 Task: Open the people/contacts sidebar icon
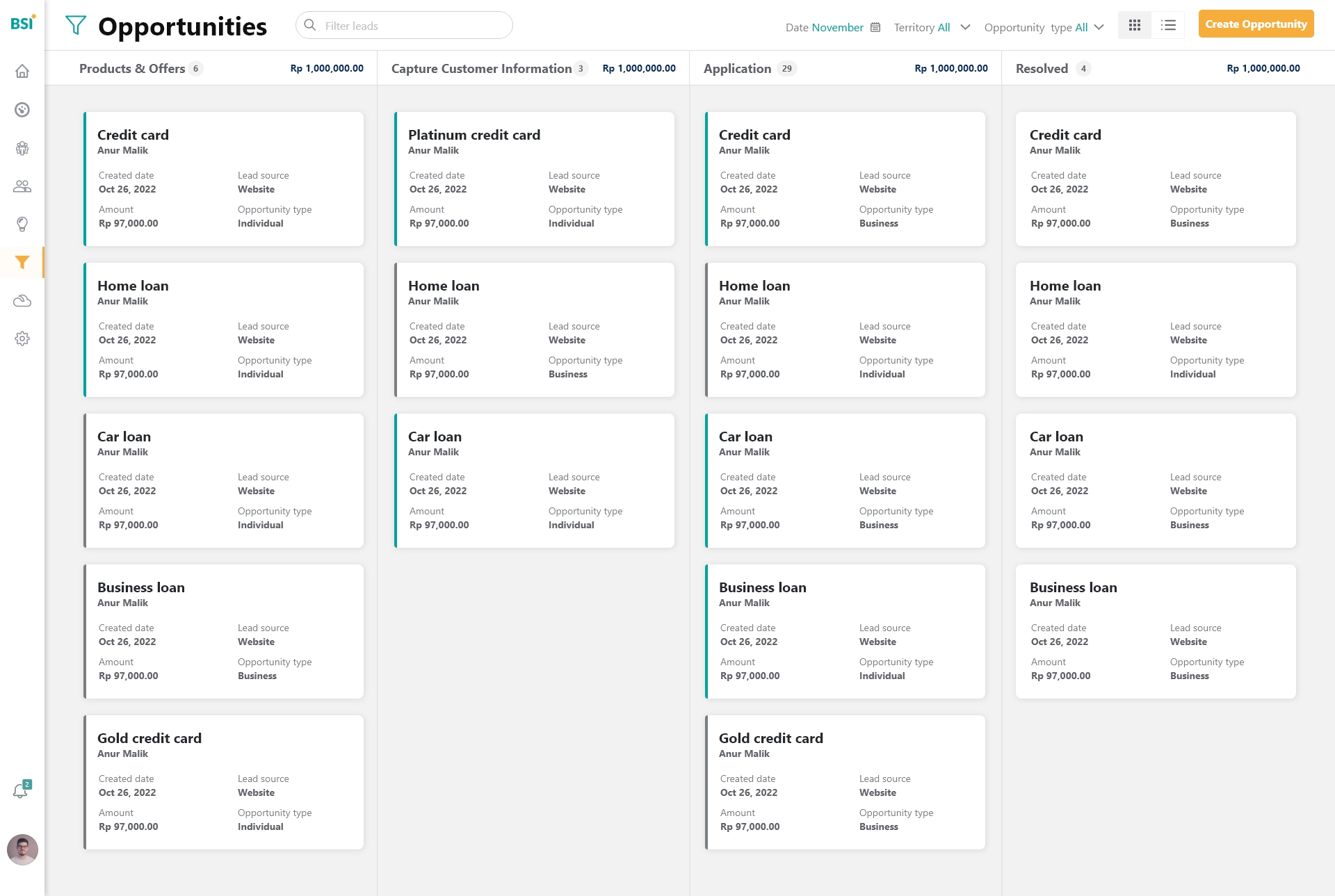(22, 186)
